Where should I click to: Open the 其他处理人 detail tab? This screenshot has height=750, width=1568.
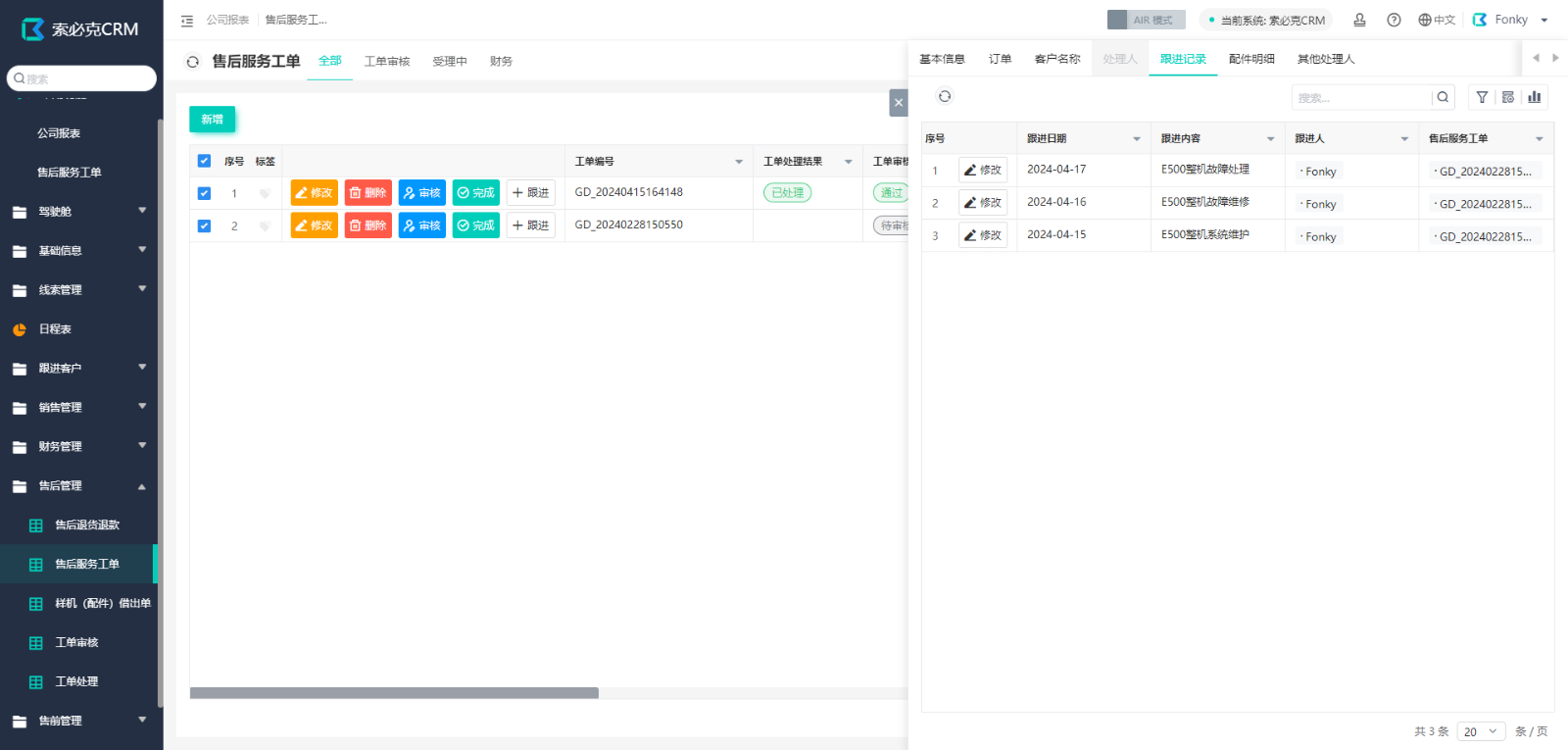tap(1326, 59)
